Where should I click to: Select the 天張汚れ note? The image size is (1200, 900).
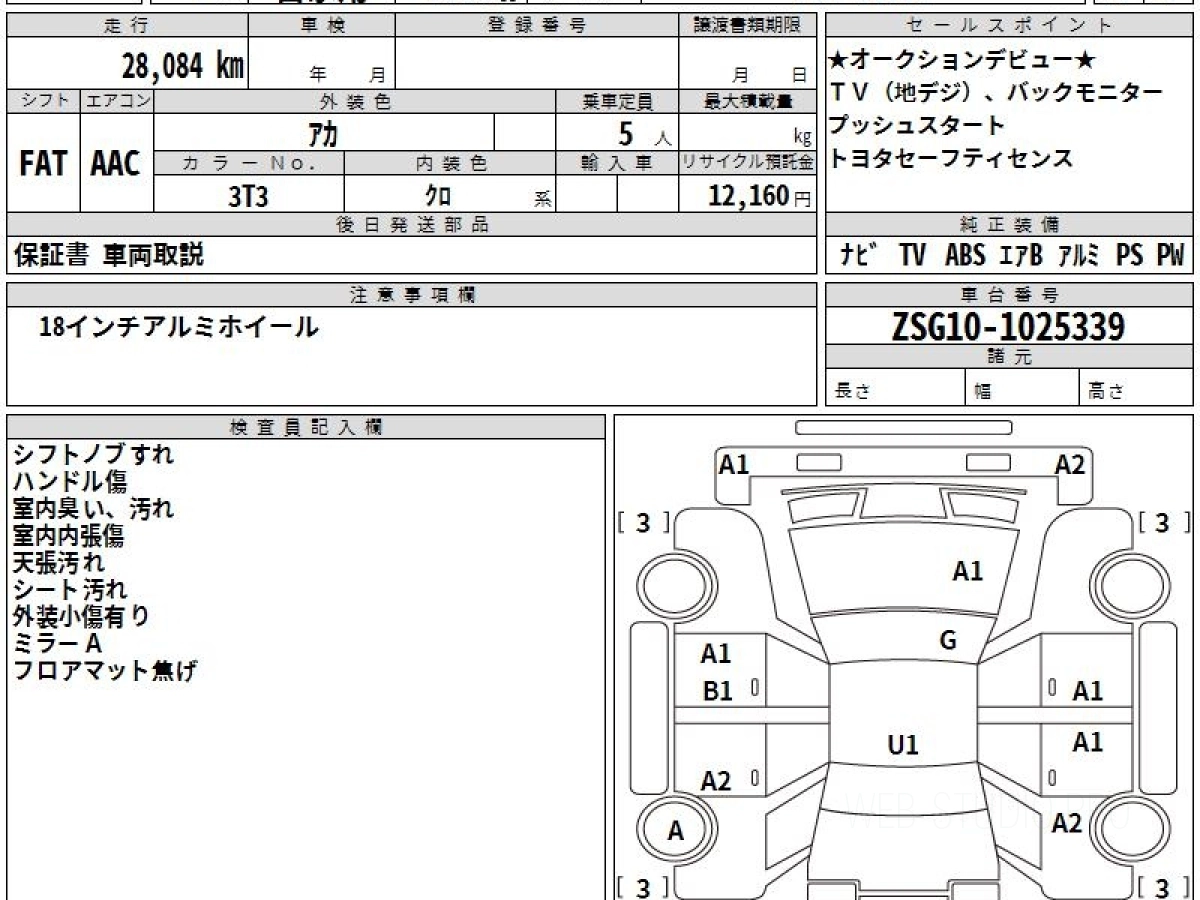pyautogui.click(x=58, y=562)
